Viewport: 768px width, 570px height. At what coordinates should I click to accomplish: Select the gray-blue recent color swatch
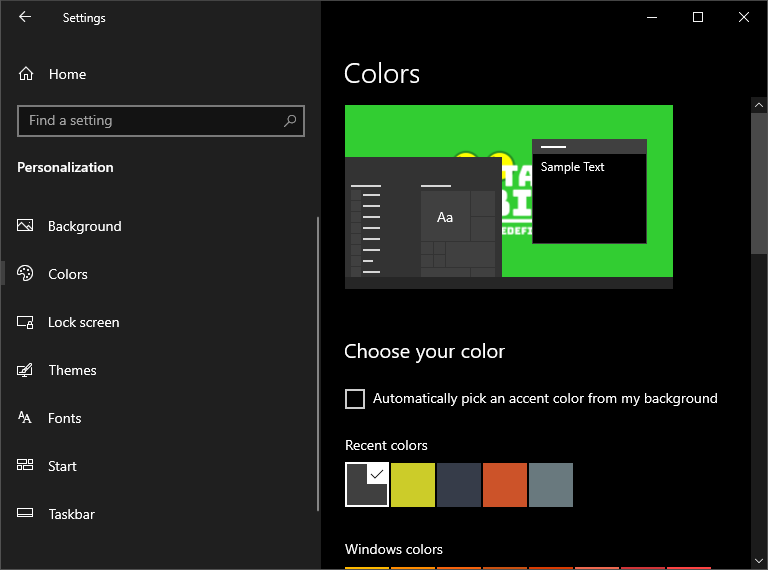pos(551,485)
